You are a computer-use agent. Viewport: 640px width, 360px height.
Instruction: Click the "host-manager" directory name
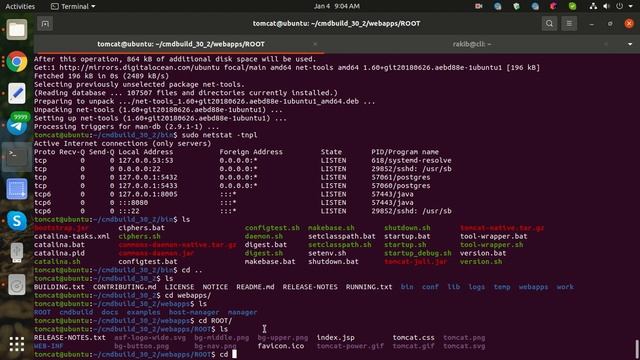point(194,312)
